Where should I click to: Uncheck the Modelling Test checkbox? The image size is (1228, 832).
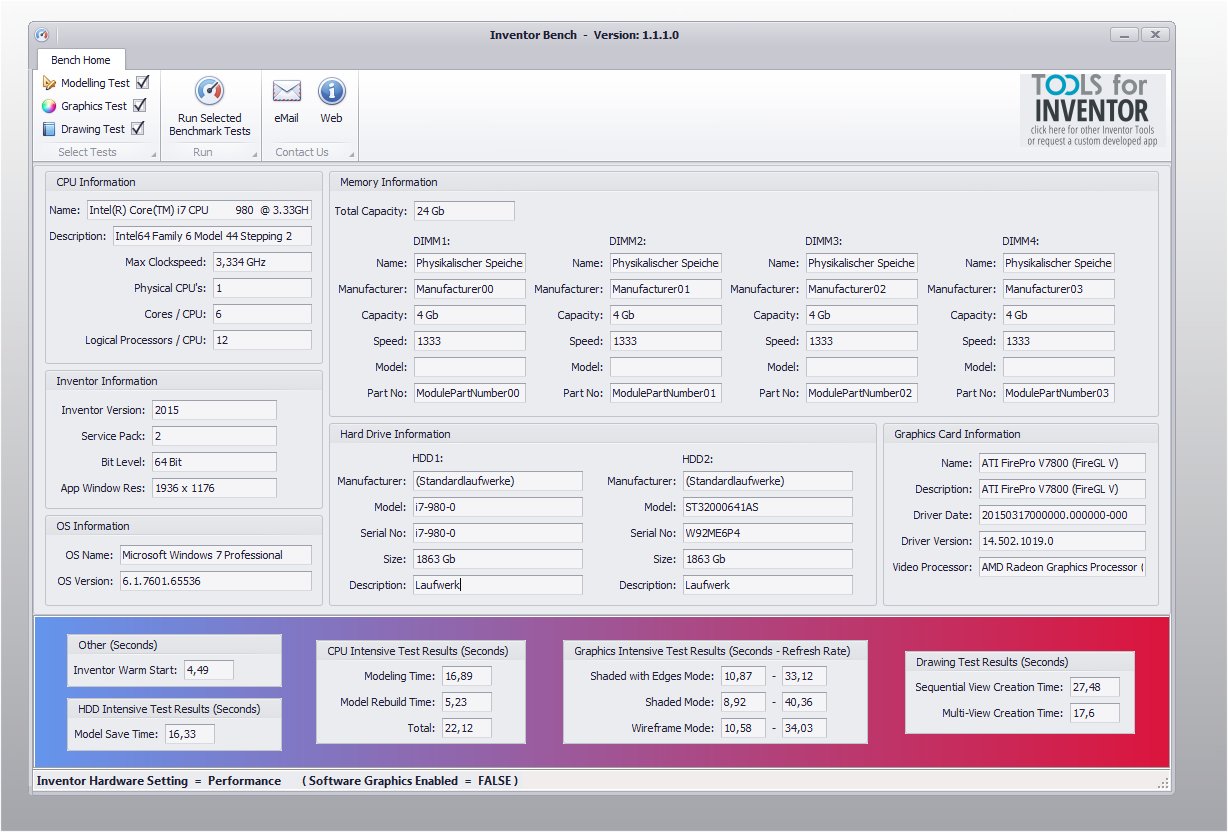point(142,83)
